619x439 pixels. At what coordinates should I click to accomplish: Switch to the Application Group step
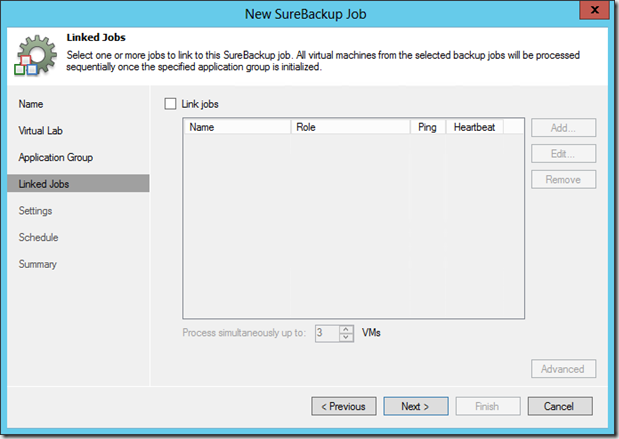pyautogui.click(x=56, y=158)
